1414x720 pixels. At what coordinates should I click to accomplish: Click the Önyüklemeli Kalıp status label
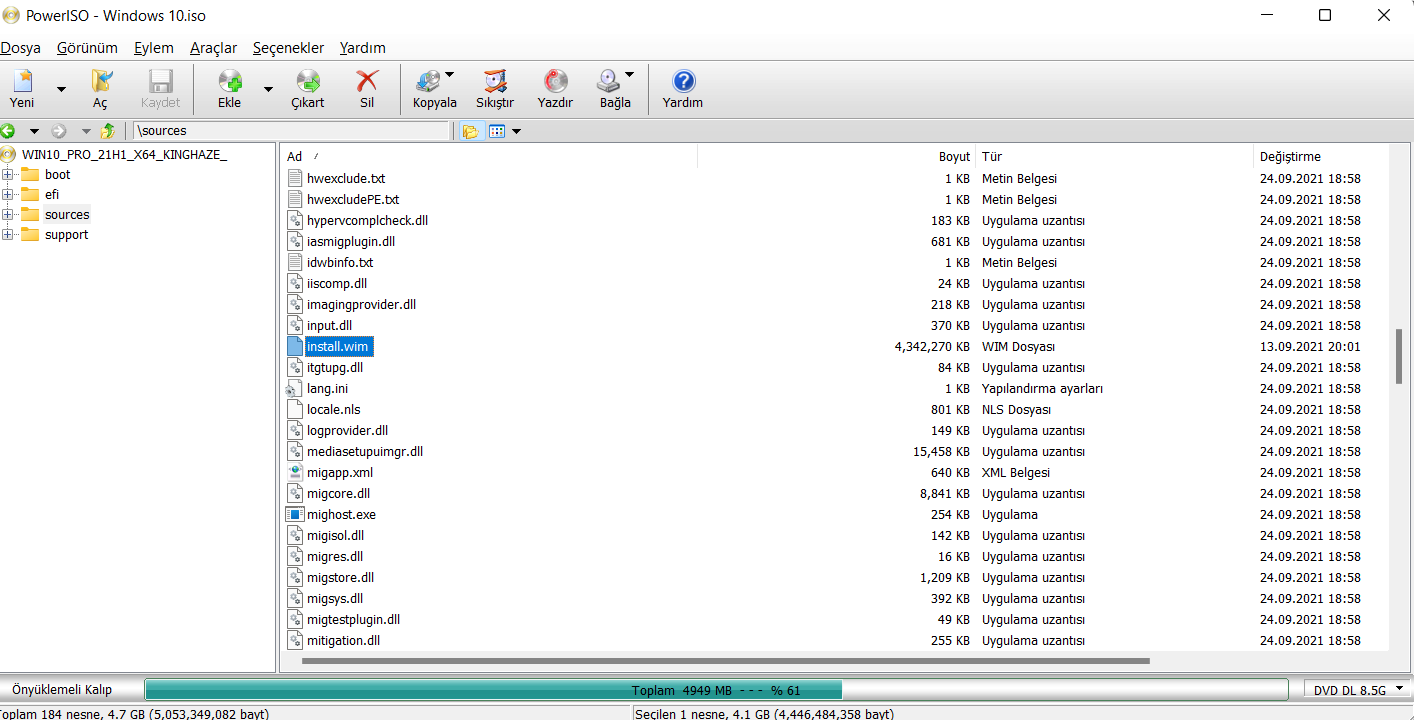pyautogui.click(x=62, y=690)
